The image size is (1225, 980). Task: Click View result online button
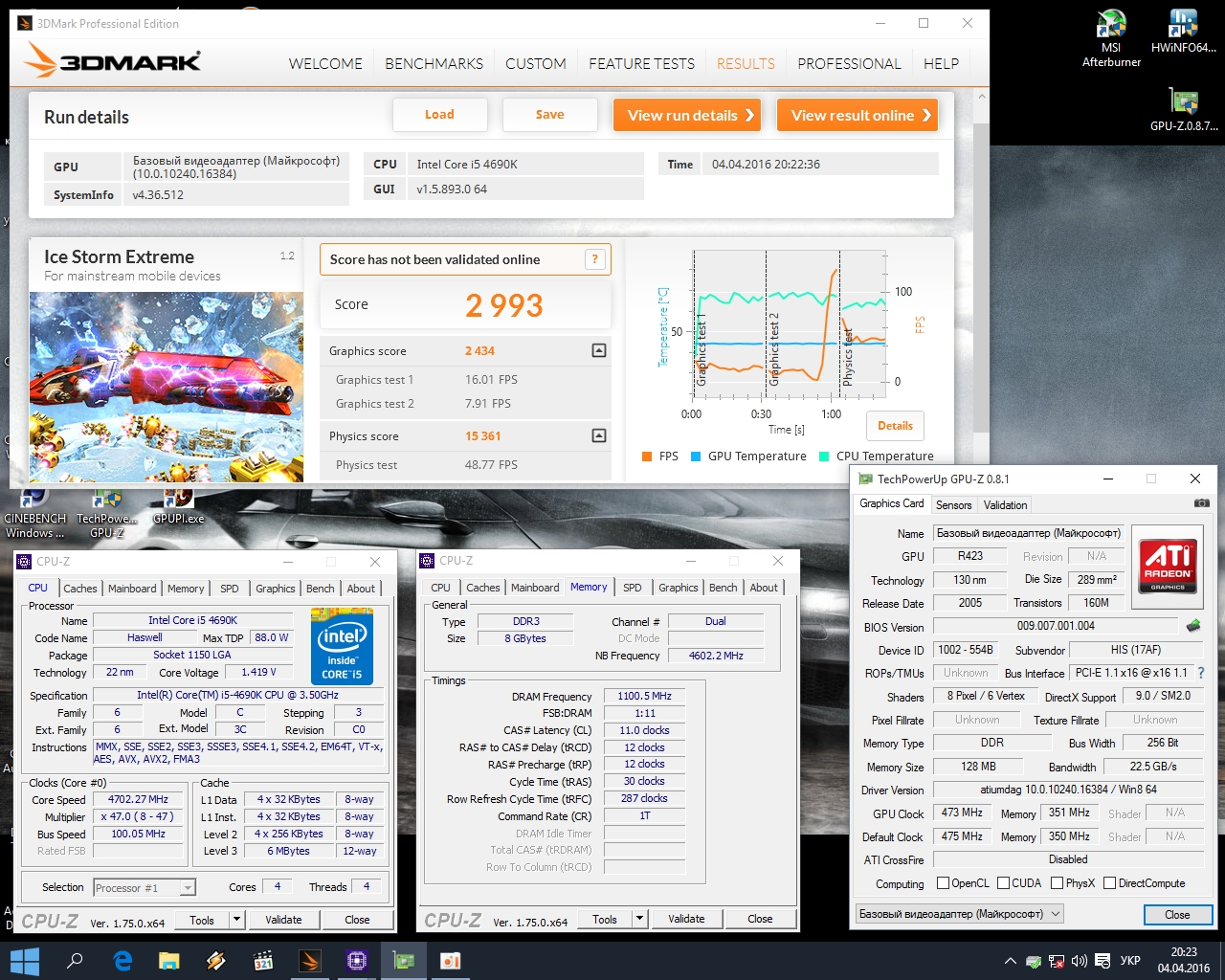857,115
